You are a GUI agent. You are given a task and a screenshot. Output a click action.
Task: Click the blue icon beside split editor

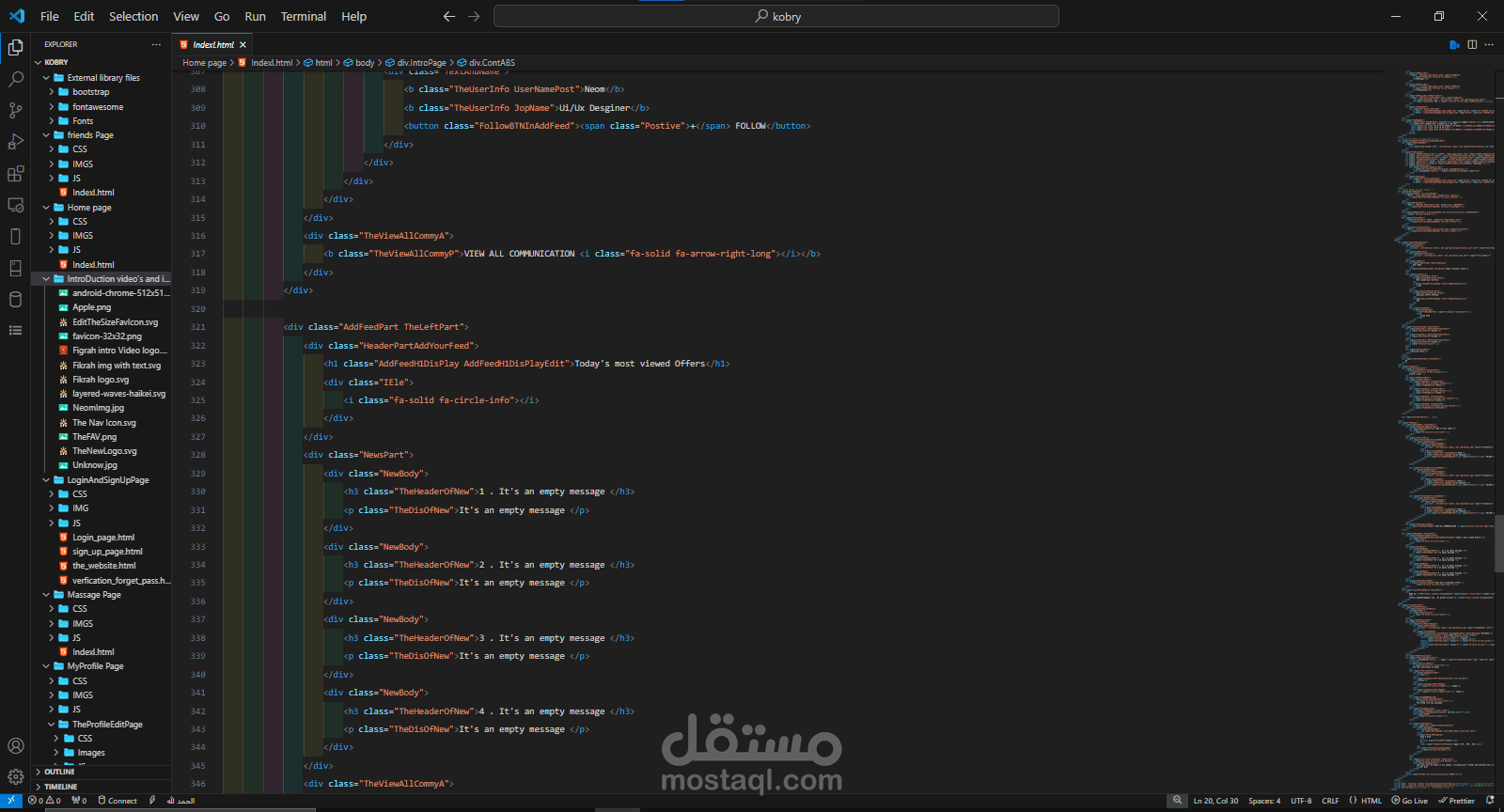1455,44
